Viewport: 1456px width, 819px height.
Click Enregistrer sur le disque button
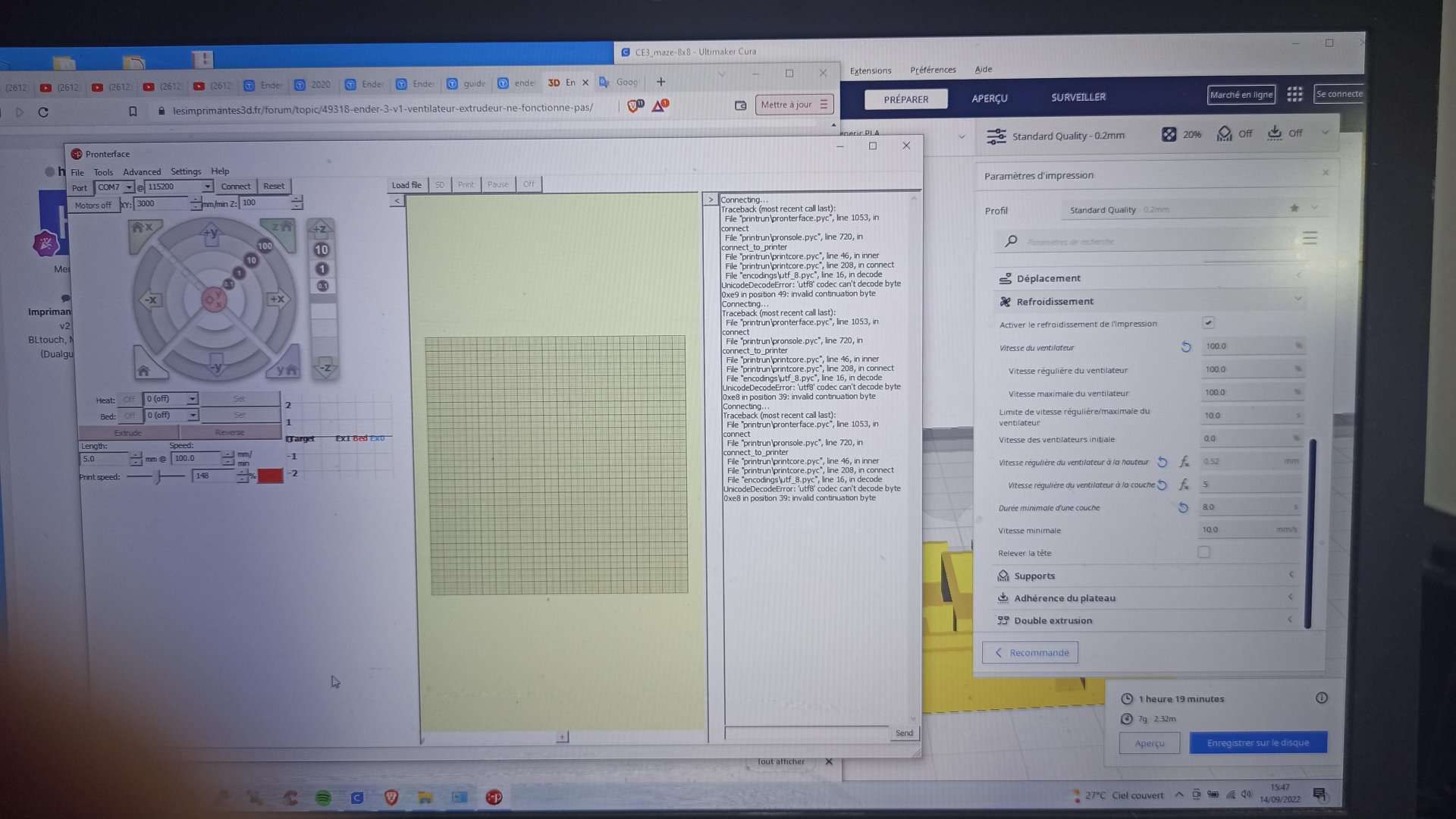(x=1257, y=742)
